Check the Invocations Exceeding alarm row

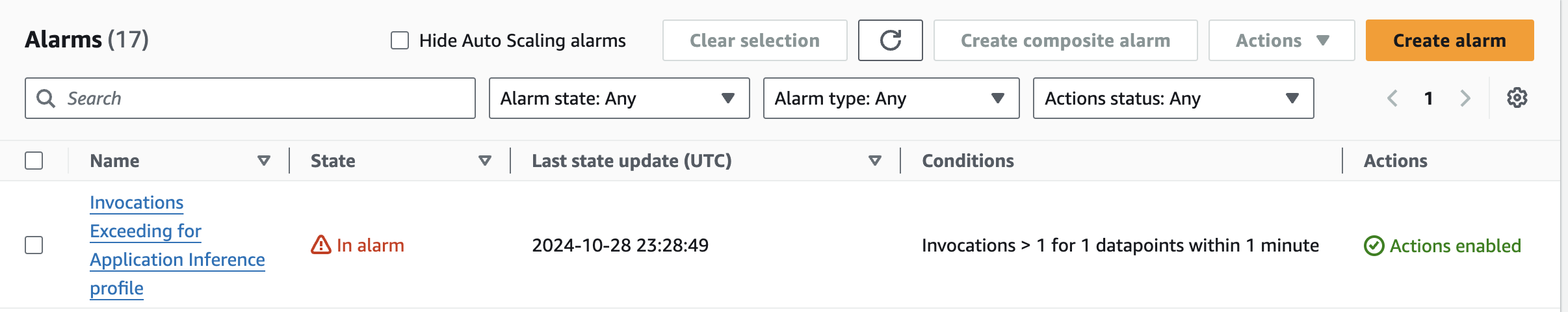(x=34, y=245)
